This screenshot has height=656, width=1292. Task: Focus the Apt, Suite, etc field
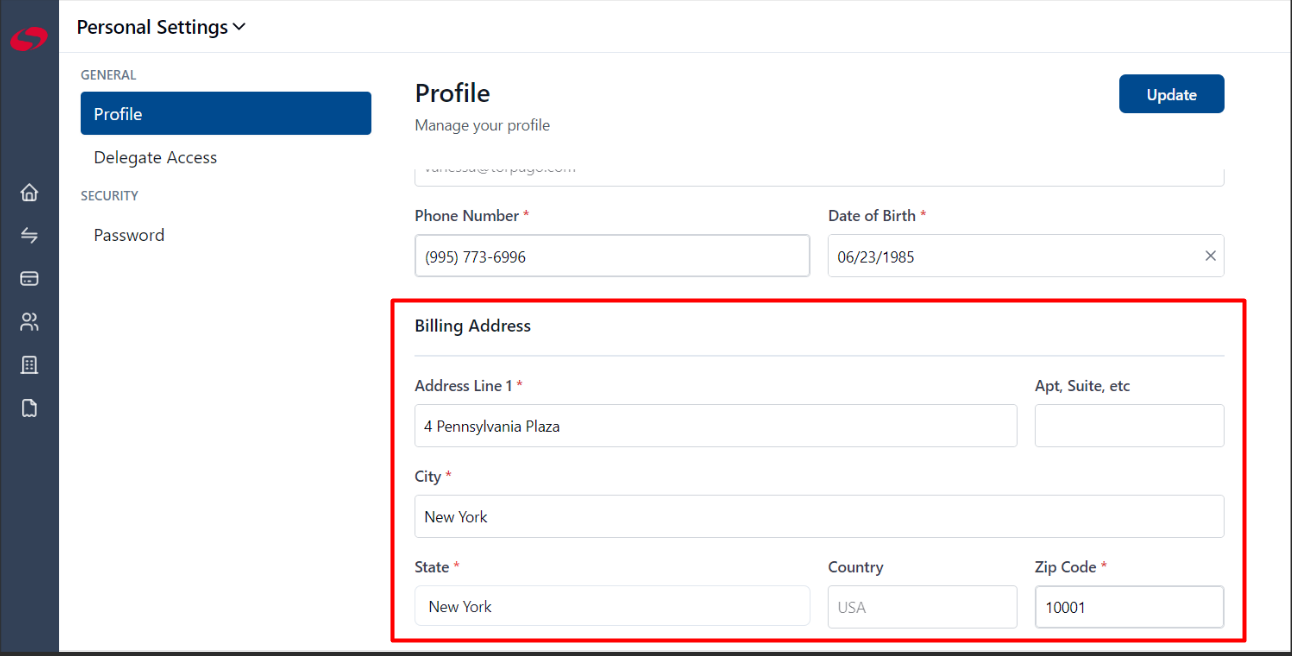pyautogui.click(x=1129, y=426)
